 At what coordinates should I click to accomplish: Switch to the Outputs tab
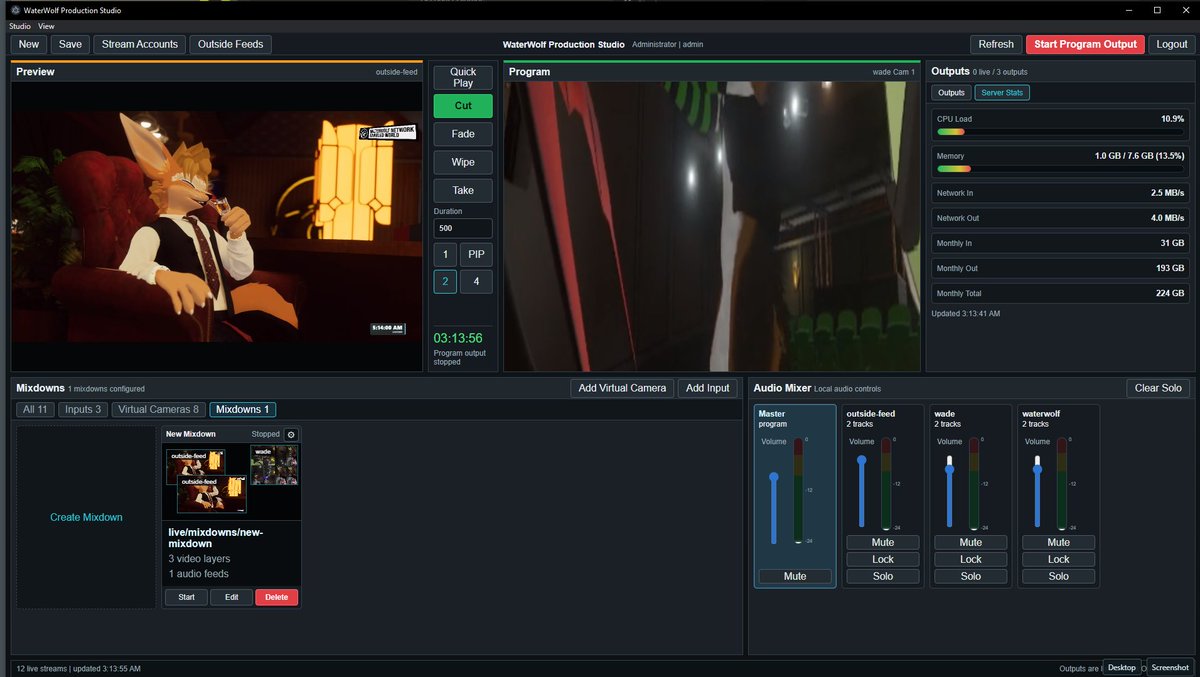[951, 93]
